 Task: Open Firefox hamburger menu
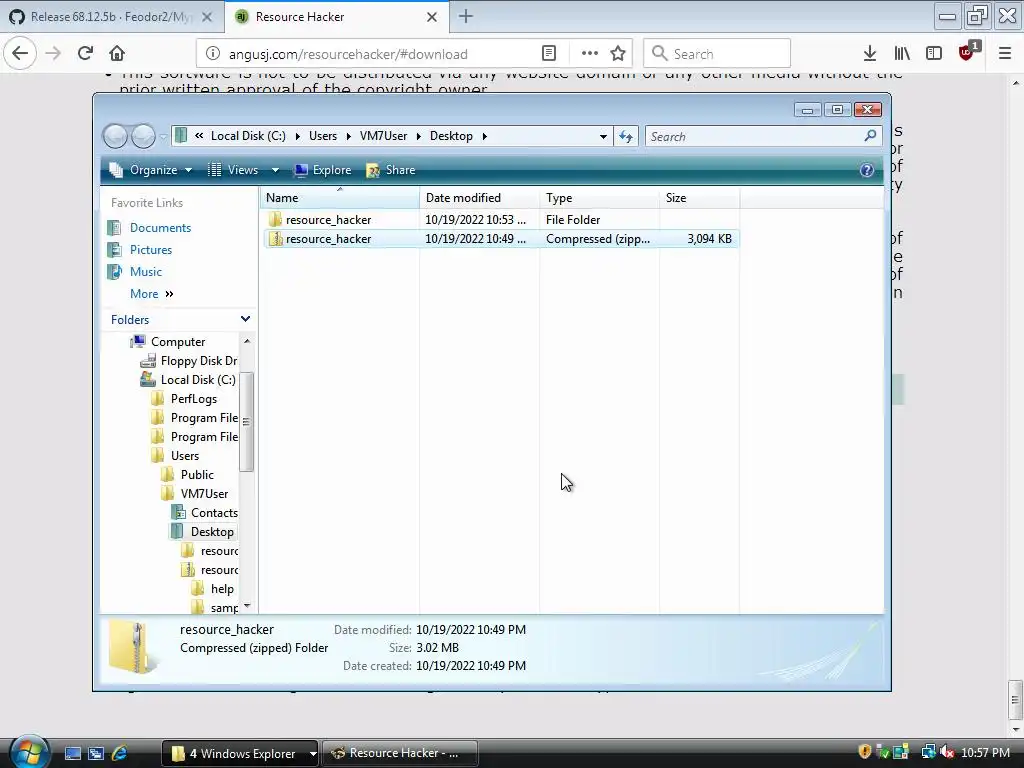tap(1005, 54)
